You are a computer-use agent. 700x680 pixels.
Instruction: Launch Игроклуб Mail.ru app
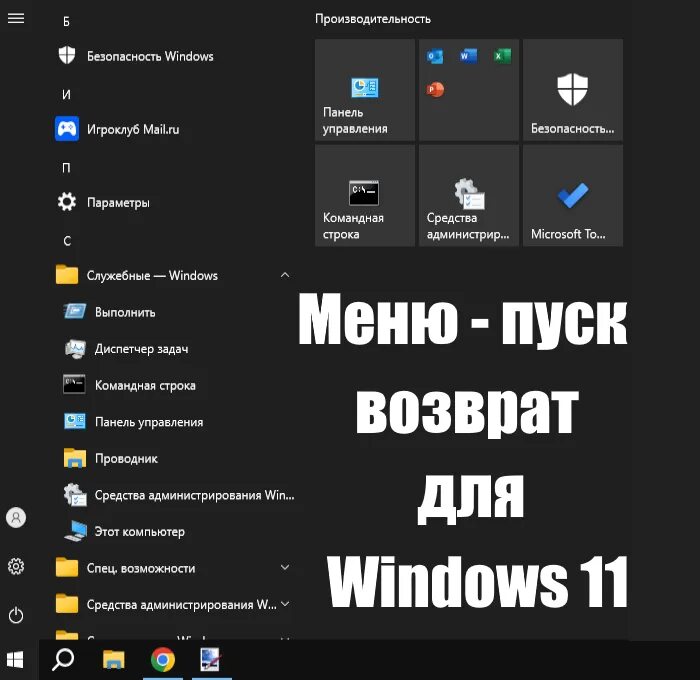[x=174, y=129]
